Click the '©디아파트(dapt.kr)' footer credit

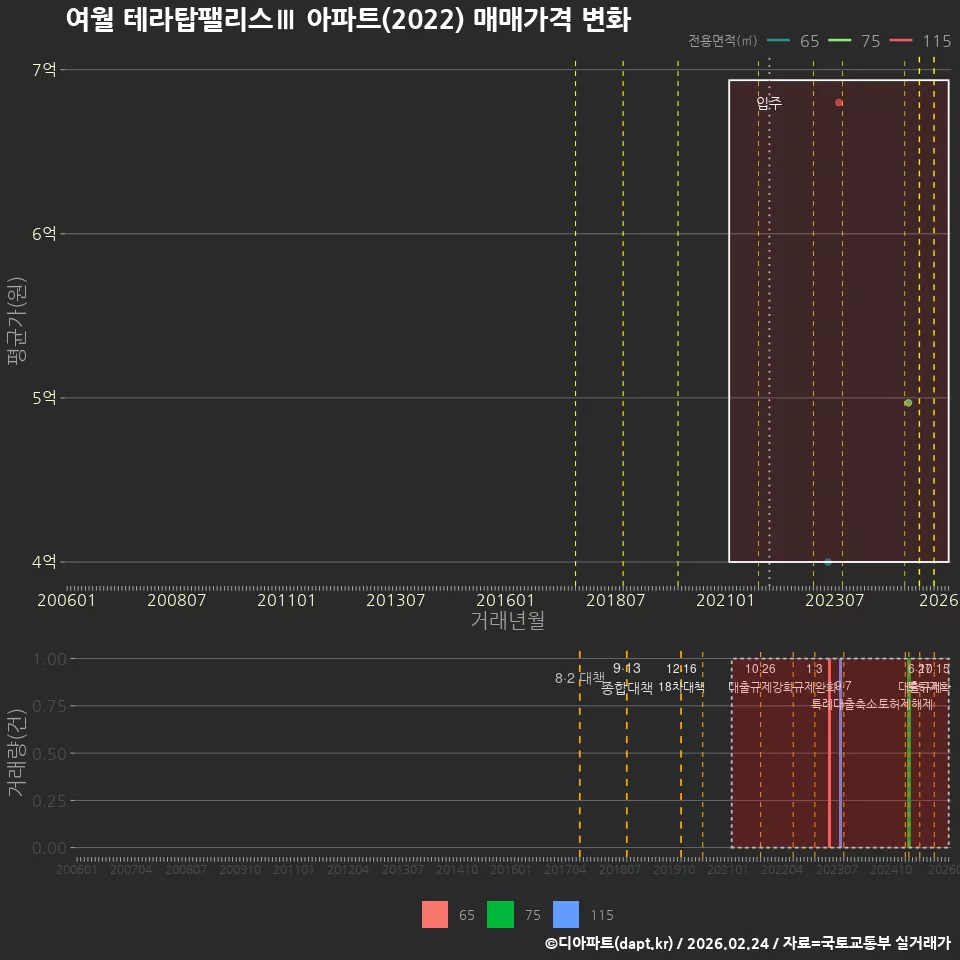609,943
